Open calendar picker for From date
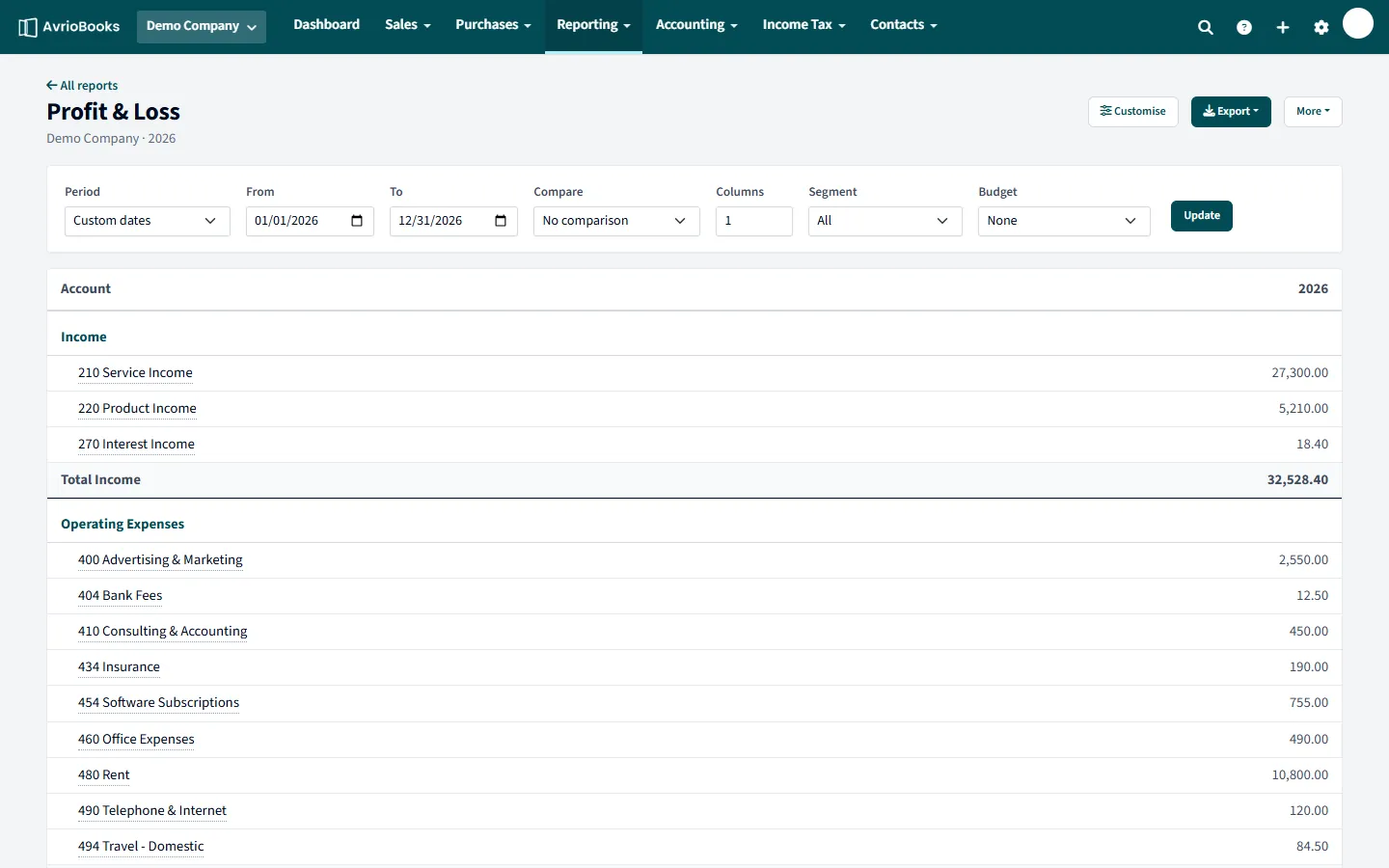Image resolution: width=1389 pixels, height=868 pixels. (357, 221)
